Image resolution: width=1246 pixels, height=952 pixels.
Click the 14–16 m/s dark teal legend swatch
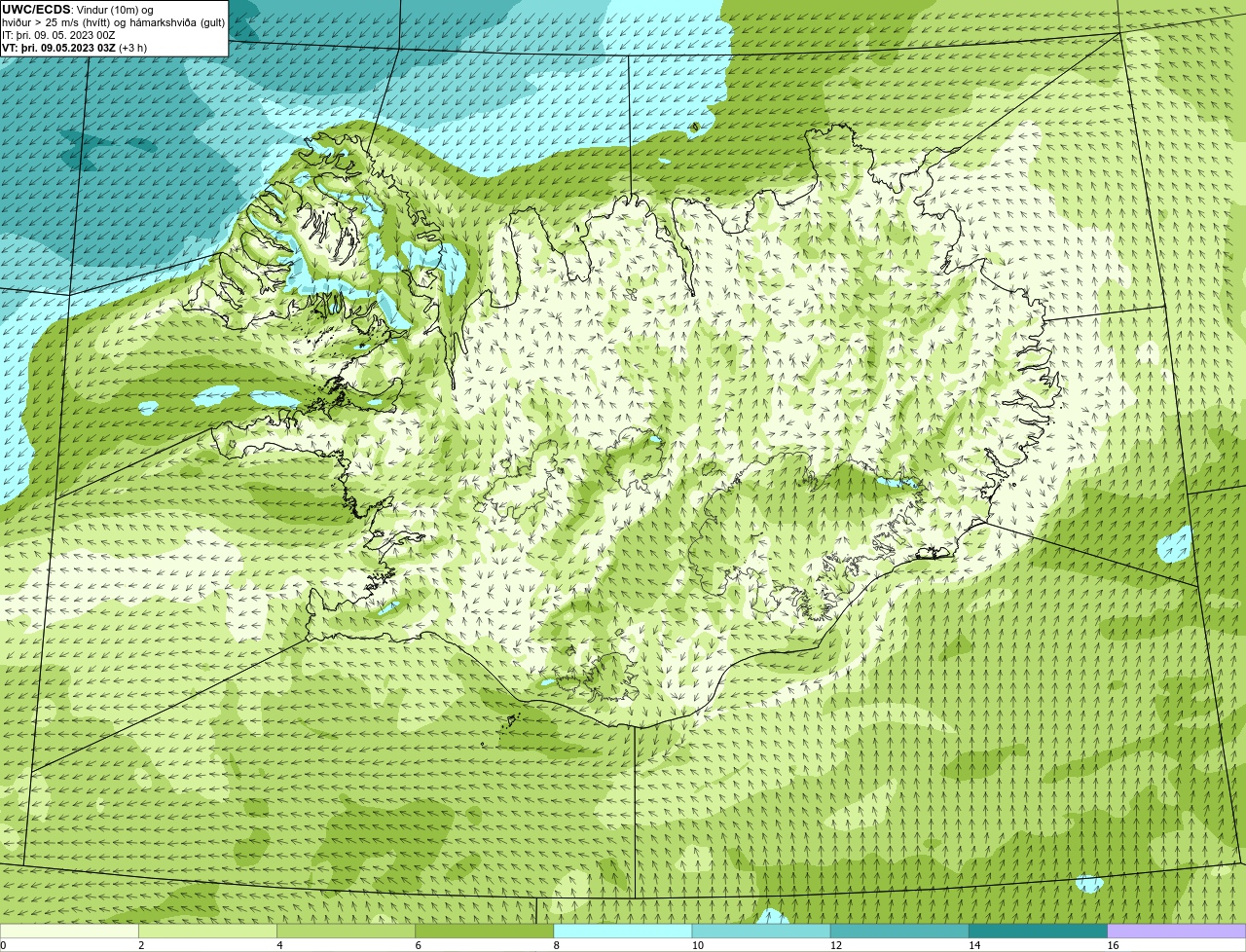(x=1039, y=932)
